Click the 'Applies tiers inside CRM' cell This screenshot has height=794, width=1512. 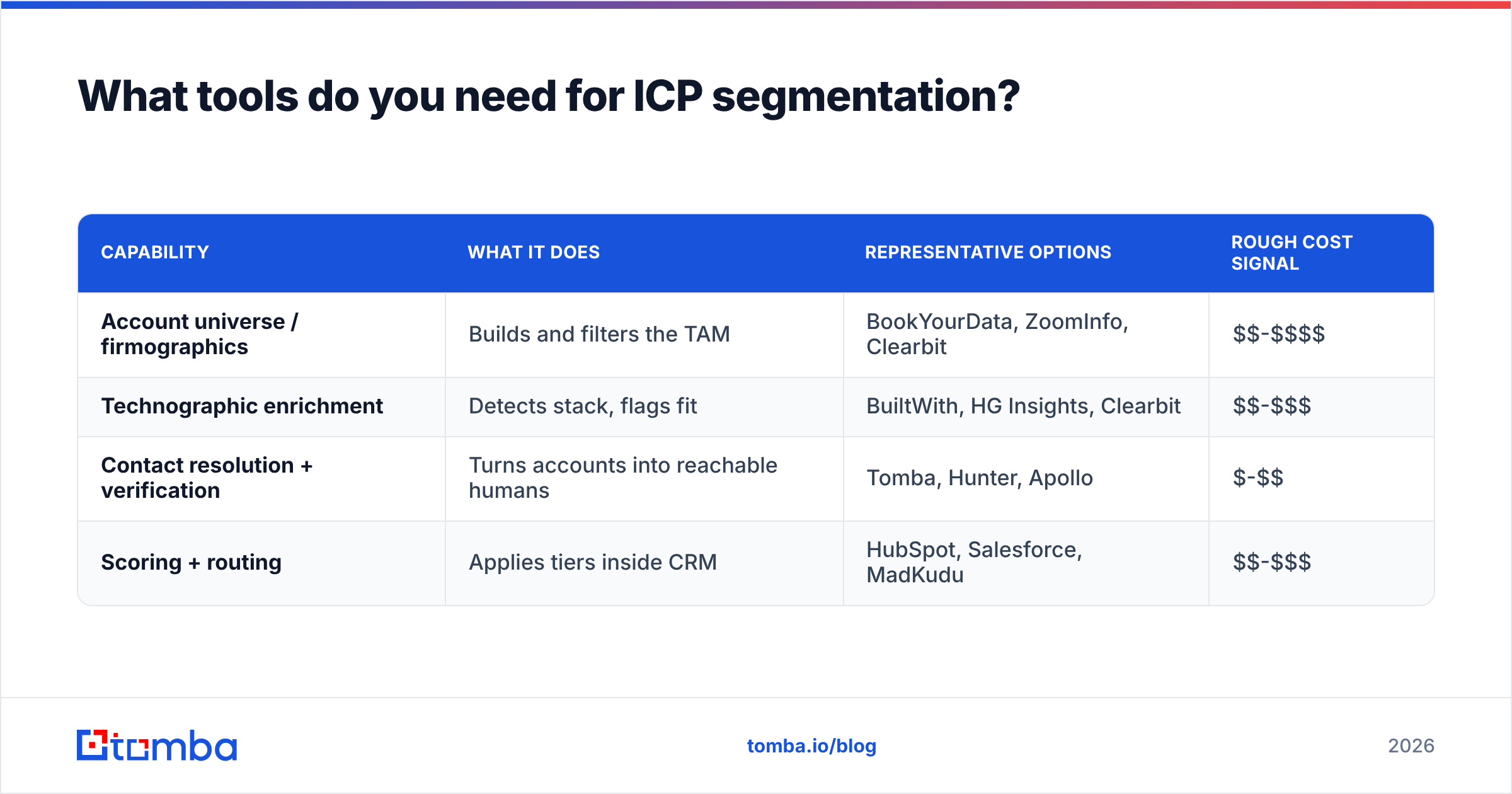coord(644,563)
